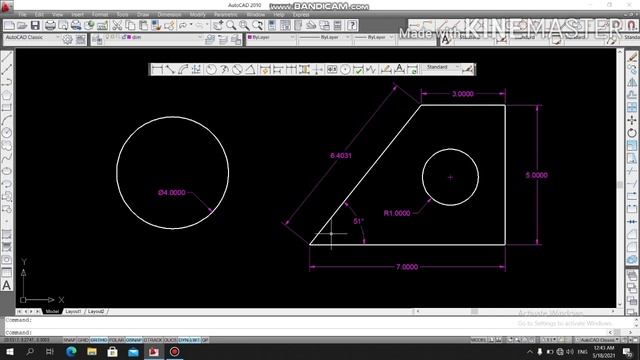Click the vertical scrollbar of drawing area
Screen dimensions: 640x360
coord(620,179)
